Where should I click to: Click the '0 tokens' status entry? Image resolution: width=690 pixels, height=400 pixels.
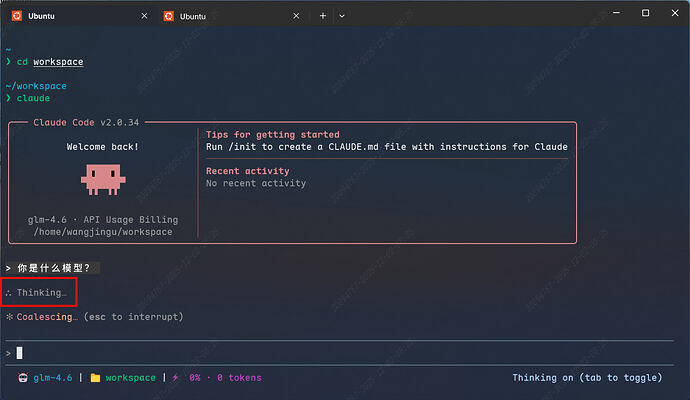239,378
